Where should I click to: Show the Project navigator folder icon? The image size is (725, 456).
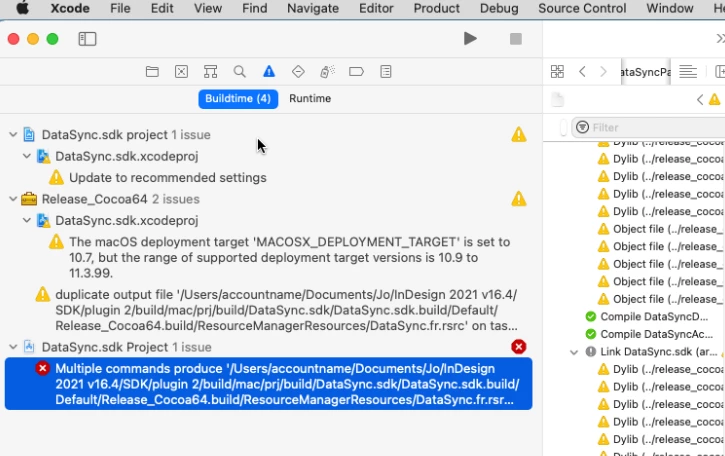152,72
